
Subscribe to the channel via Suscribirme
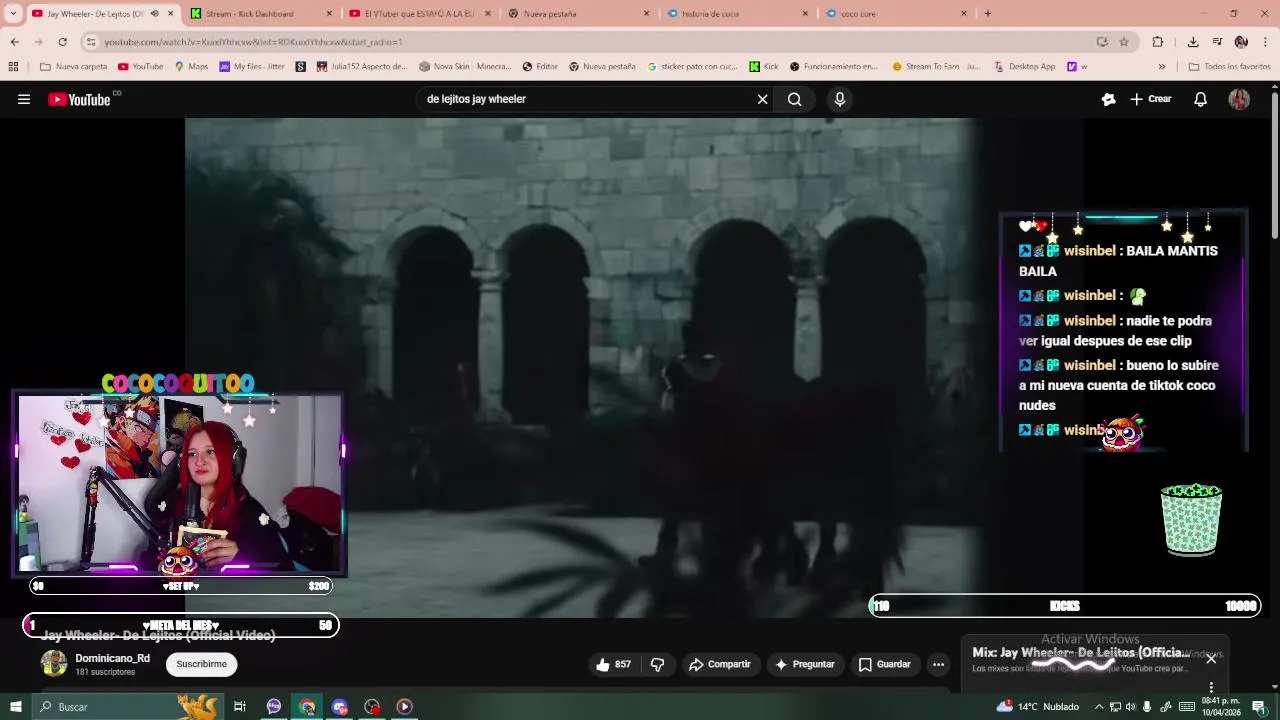tap(202, 664)
